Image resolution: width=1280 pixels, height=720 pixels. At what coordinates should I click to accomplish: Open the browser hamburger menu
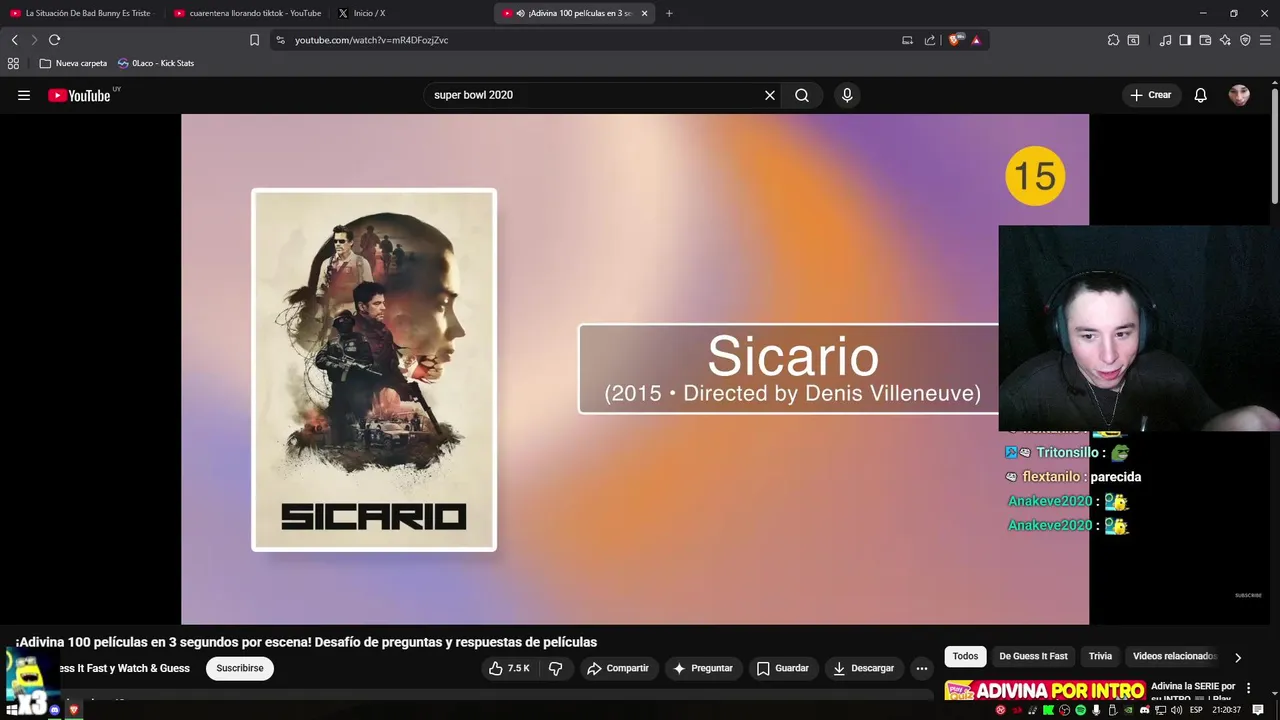(x=1265, y=40)
